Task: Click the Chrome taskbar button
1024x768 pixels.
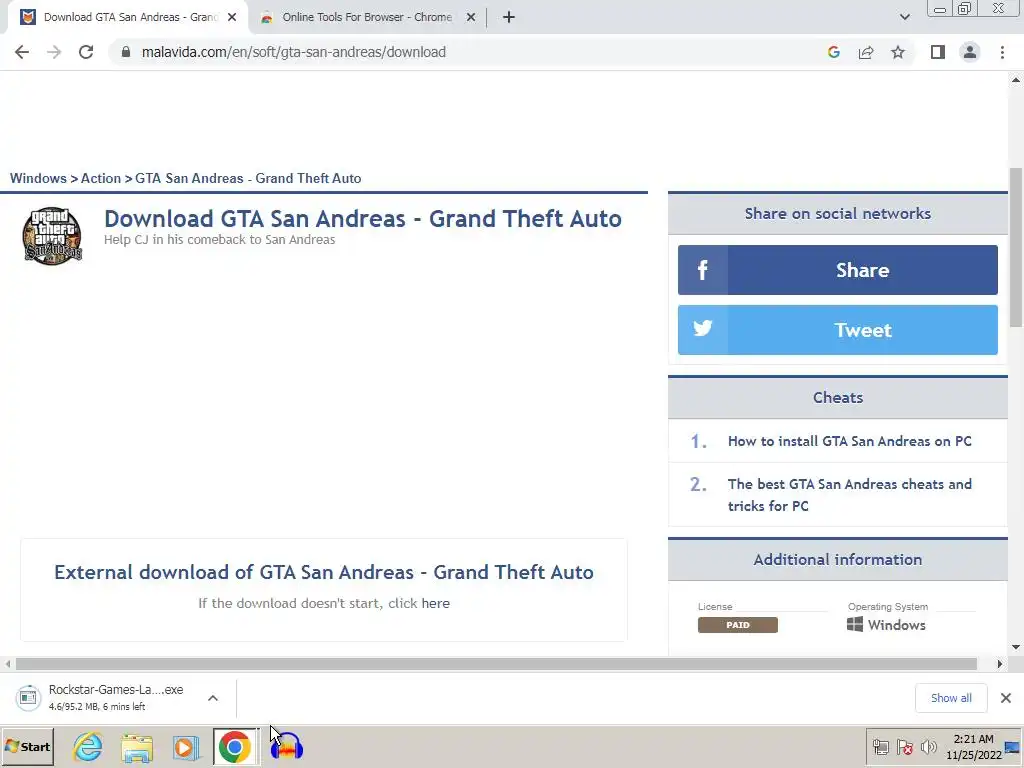Action: [235, 747]
